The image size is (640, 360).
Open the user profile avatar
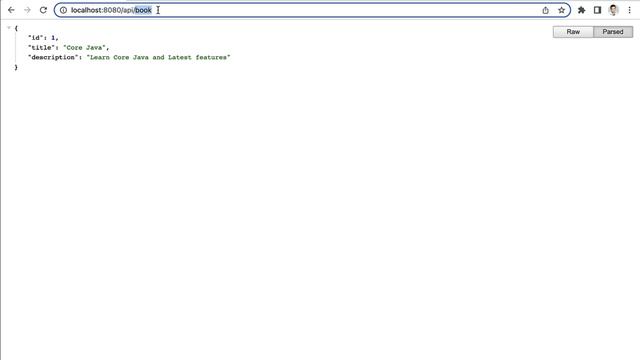pyautogui.click(x=613, y=10)
